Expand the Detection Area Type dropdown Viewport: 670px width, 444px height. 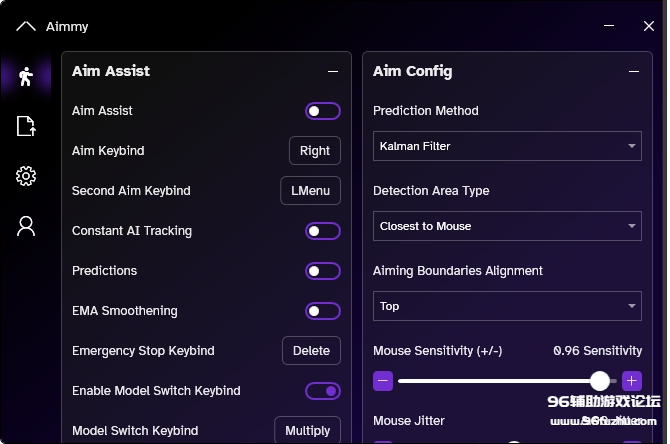point(507,226)
